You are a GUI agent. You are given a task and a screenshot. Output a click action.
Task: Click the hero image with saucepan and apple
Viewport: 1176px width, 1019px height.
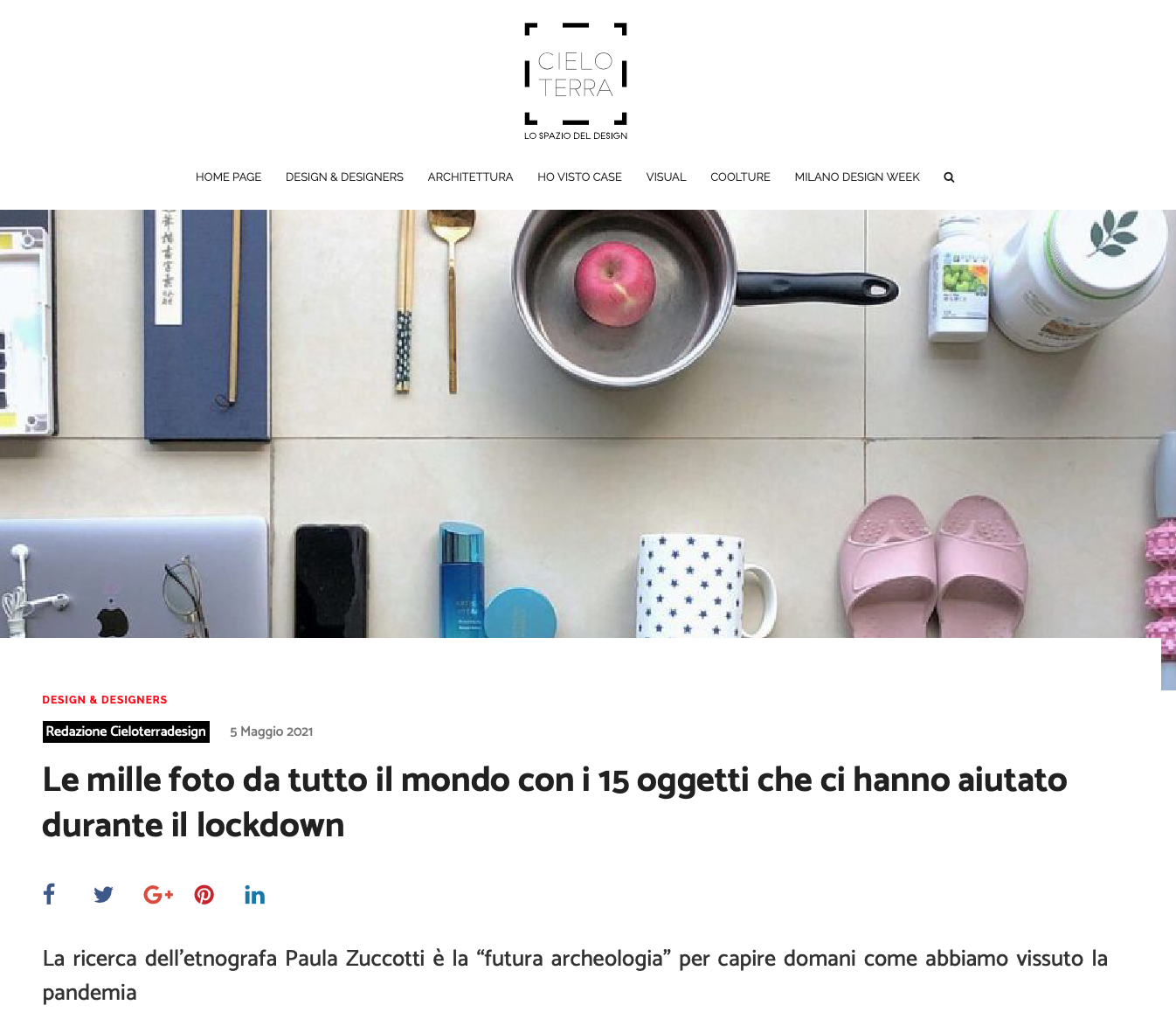pos(588,424)
